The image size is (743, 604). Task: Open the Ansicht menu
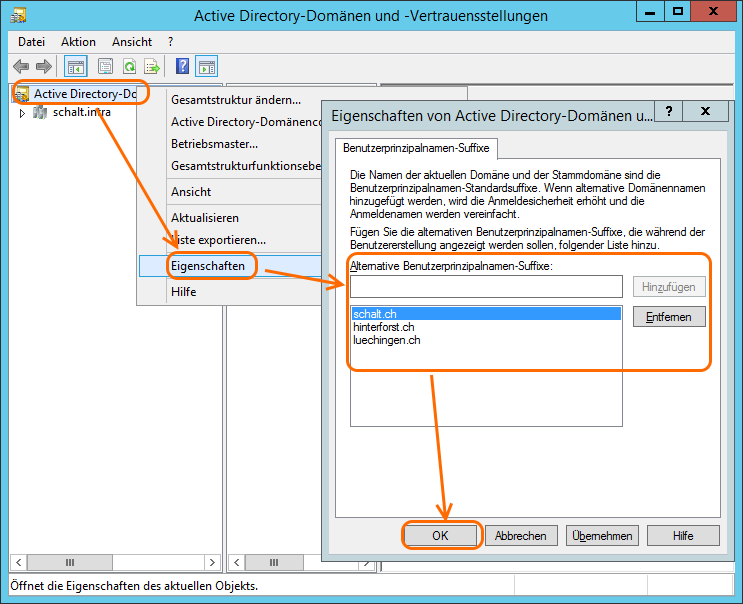tap(132, 42)
